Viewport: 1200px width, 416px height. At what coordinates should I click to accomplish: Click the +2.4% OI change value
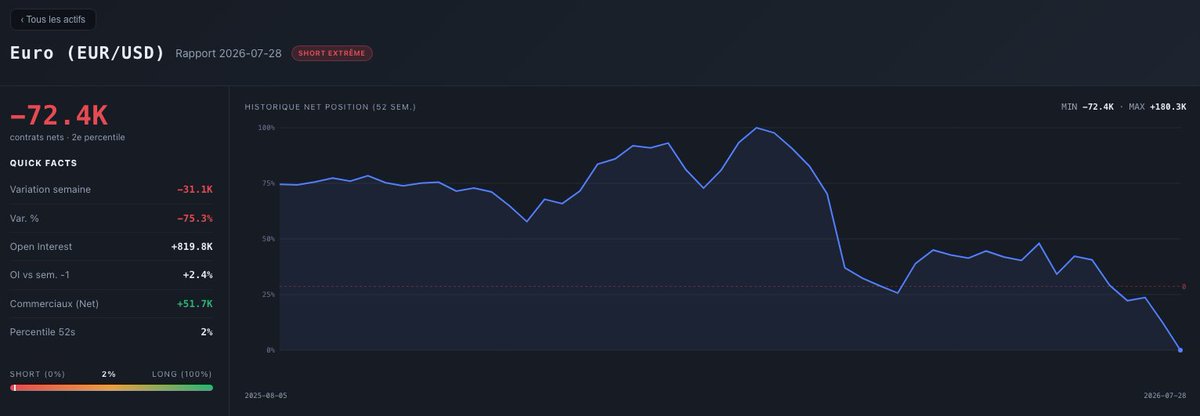(197, 274)
